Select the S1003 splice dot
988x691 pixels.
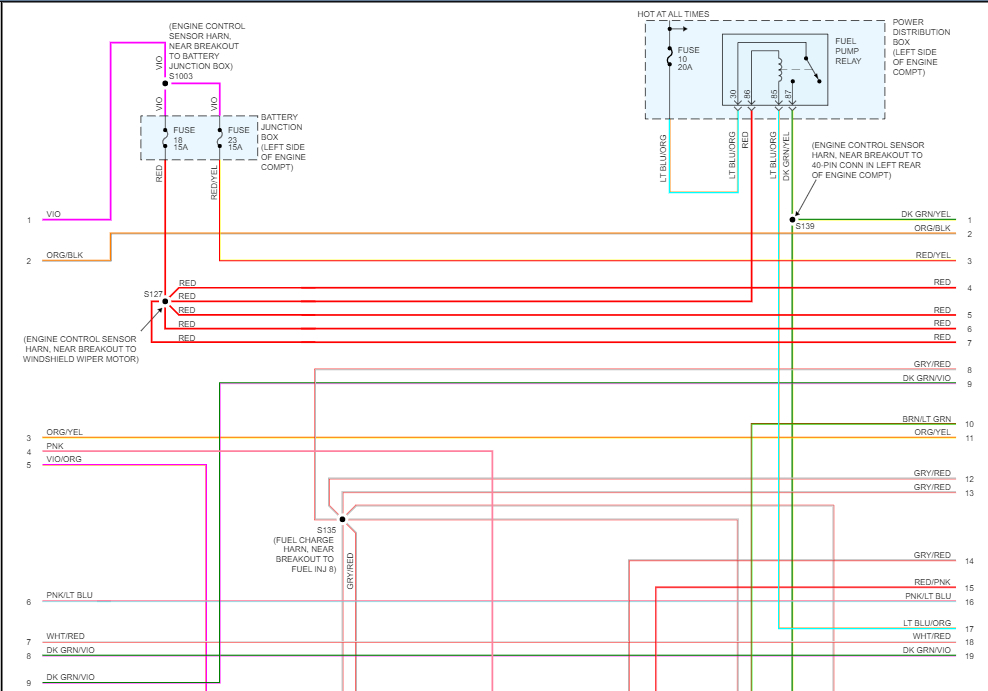point(165,84)
